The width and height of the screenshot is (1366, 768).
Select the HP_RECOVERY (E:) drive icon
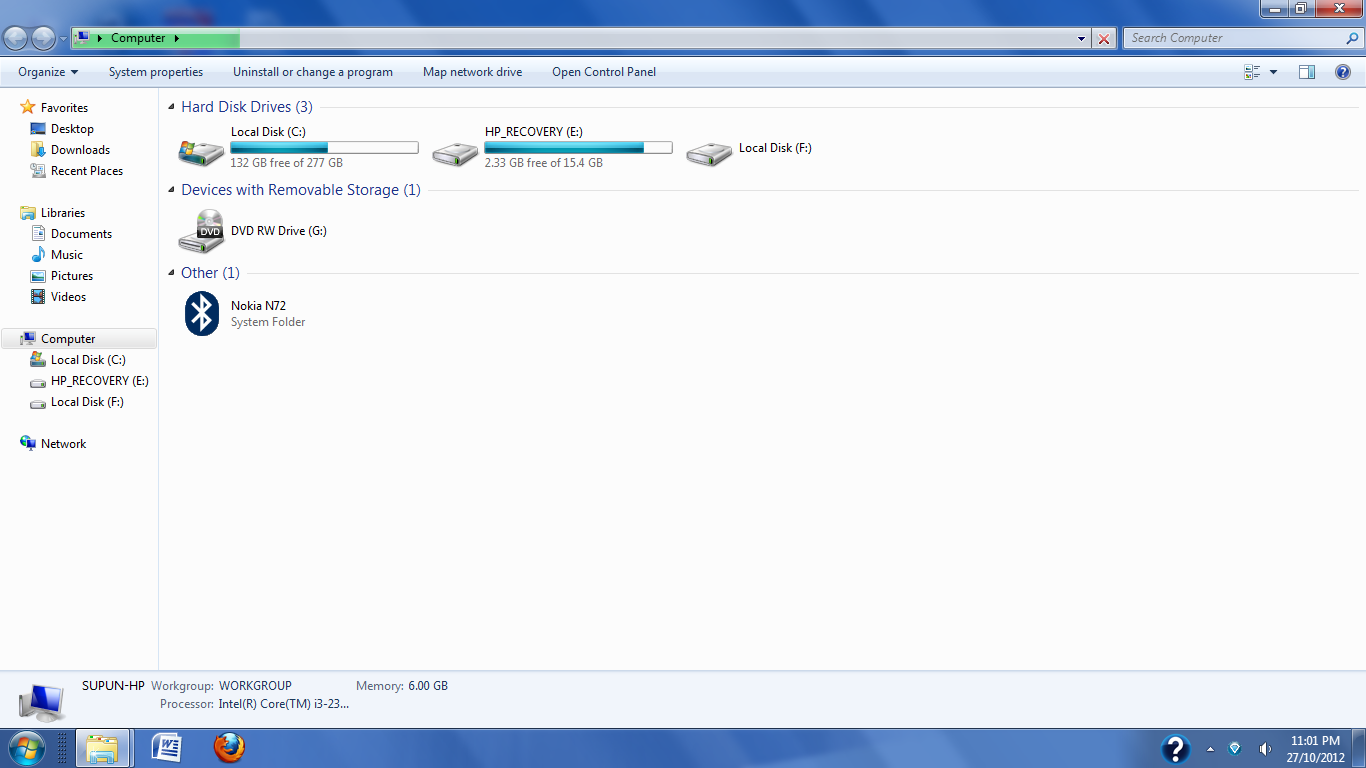455,152
